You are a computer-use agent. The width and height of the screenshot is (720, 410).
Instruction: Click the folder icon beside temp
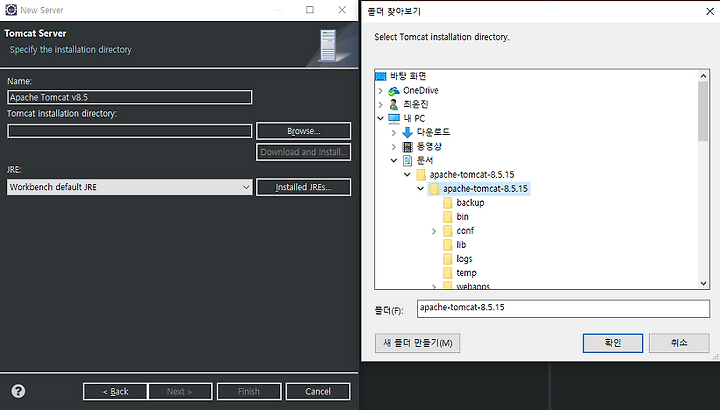coord(448,273)
